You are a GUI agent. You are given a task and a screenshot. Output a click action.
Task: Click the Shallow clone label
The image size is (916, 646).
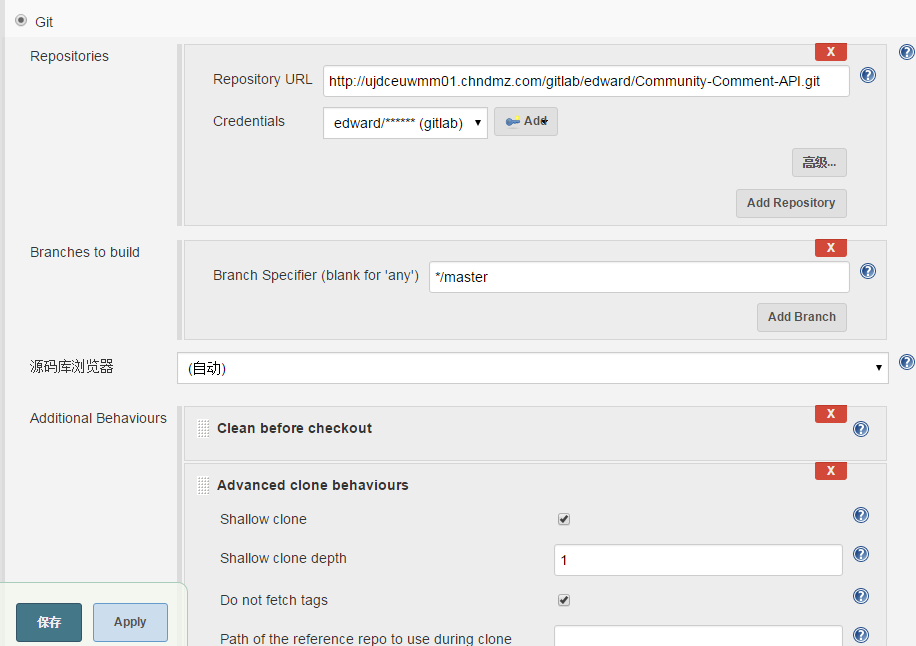[263, 520]
